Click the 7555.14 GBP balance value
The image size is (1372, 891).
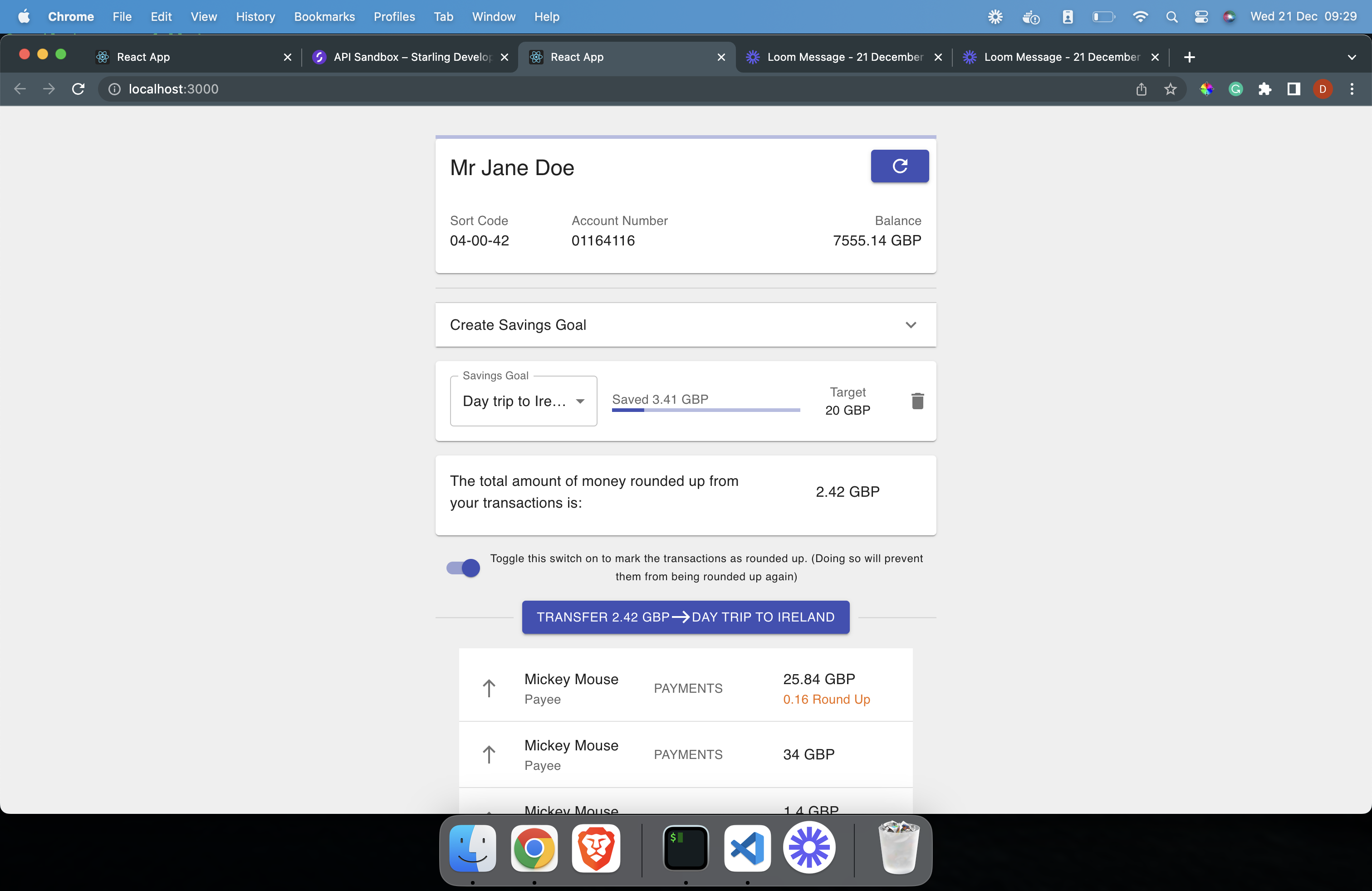[877, 240]
